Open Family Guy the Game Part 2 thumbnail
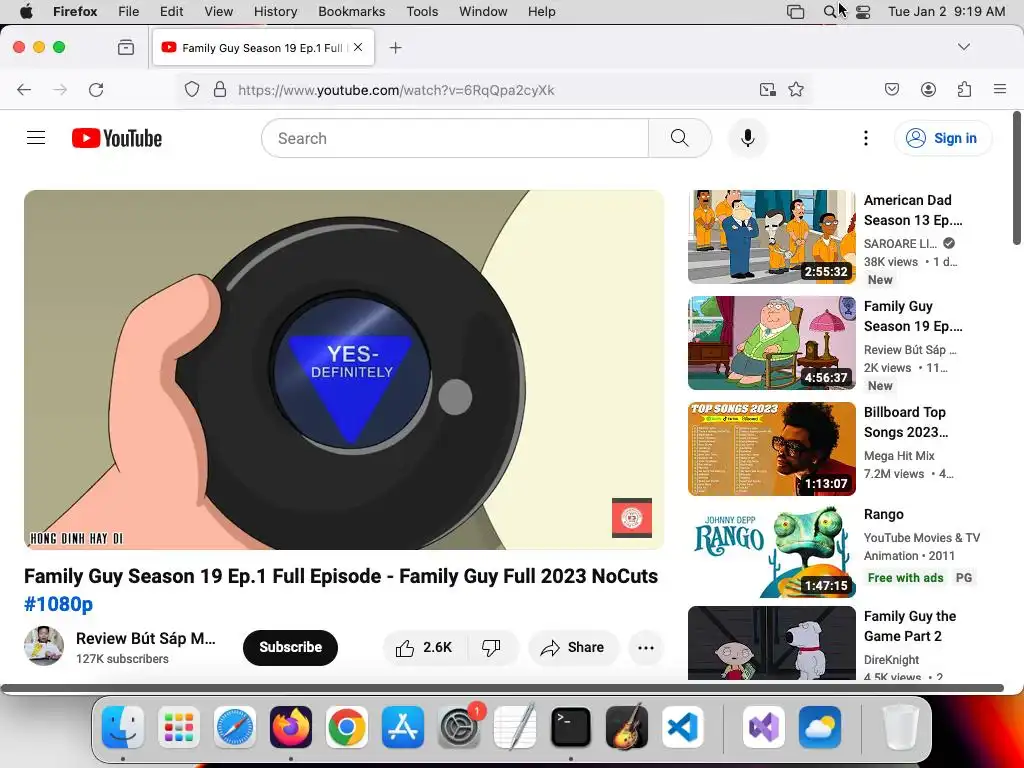This screenshot has height=768, width=1024. [x=772, y=643]
